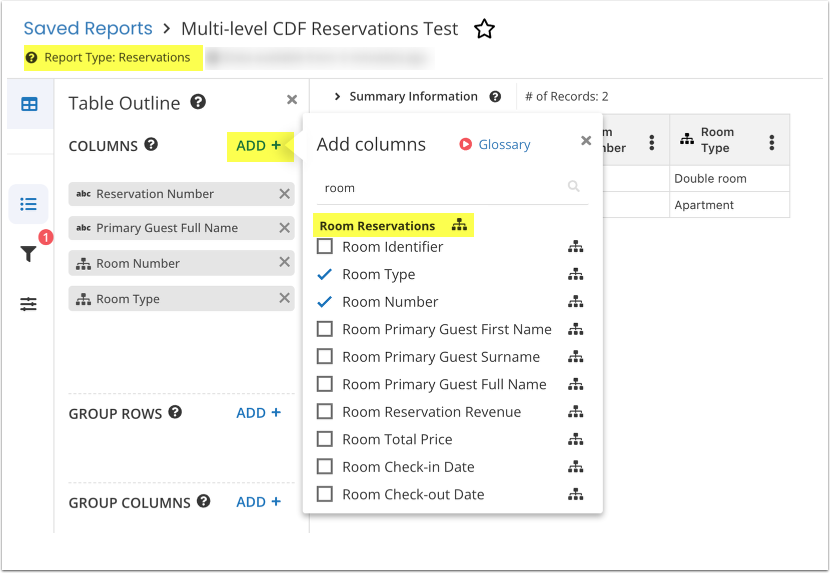The width and height of the screenshot is (830, 573).
Task: Expand the Summary Information section
Action: (339, 97)
